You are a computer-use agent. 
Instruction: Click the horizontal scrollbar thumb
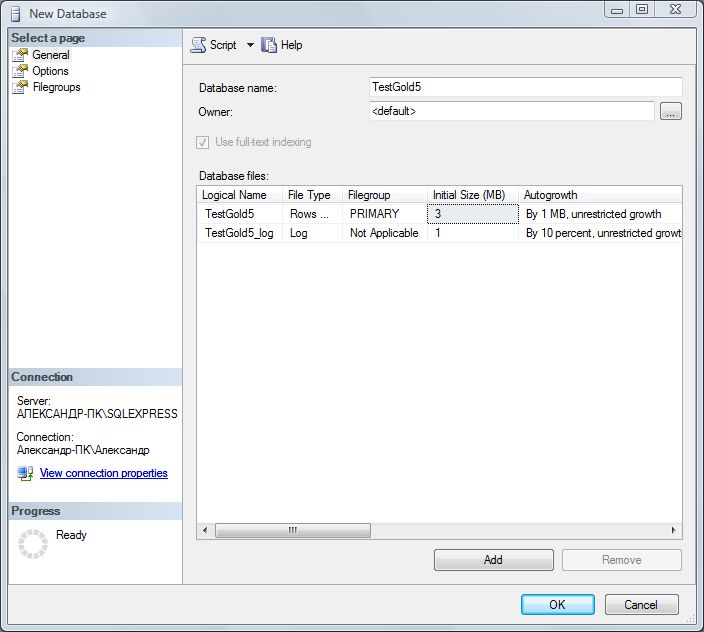click(292, 530)
